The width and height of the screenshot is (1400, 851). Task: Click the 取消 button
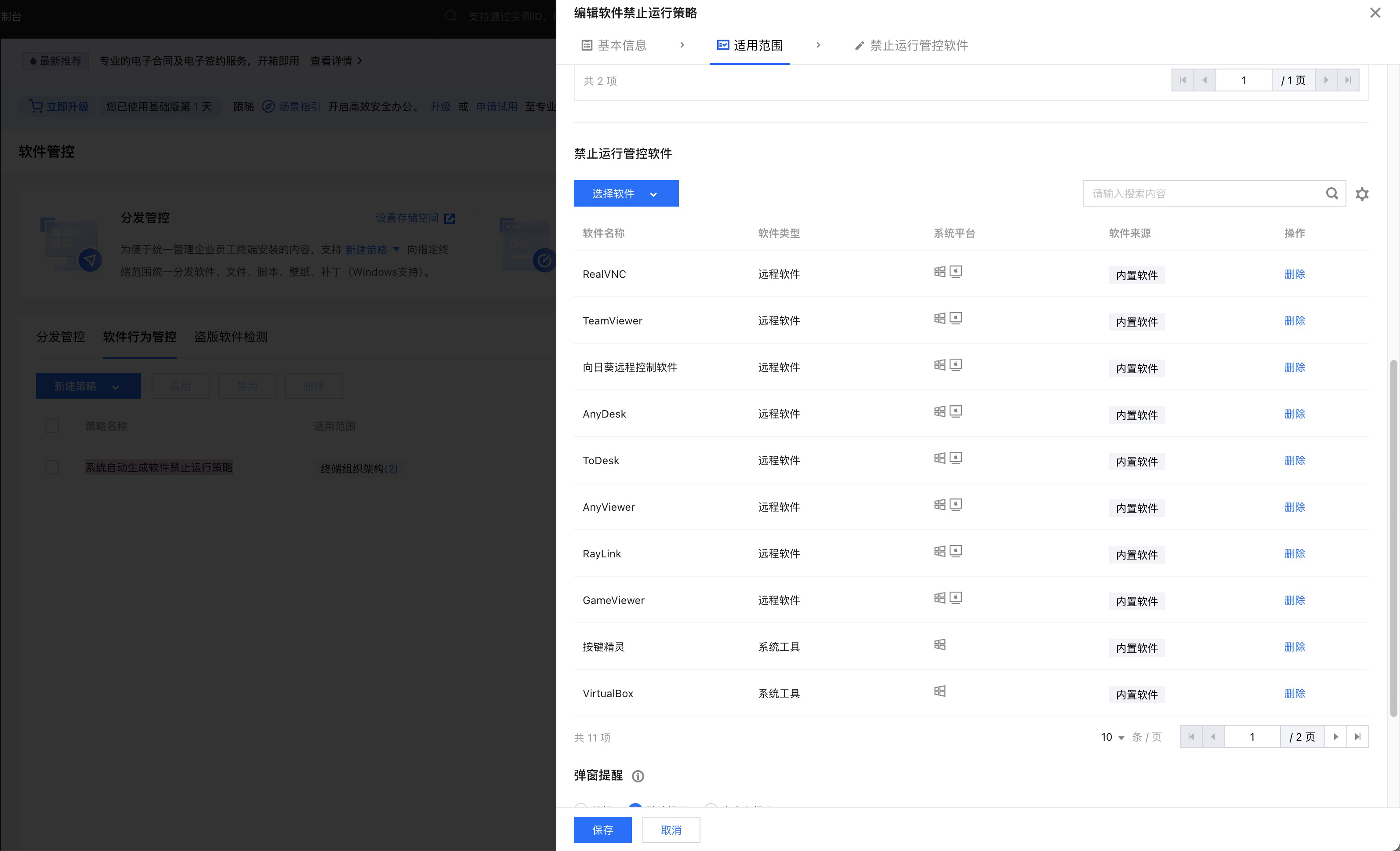pyautogui.click(x=671, y=830)
